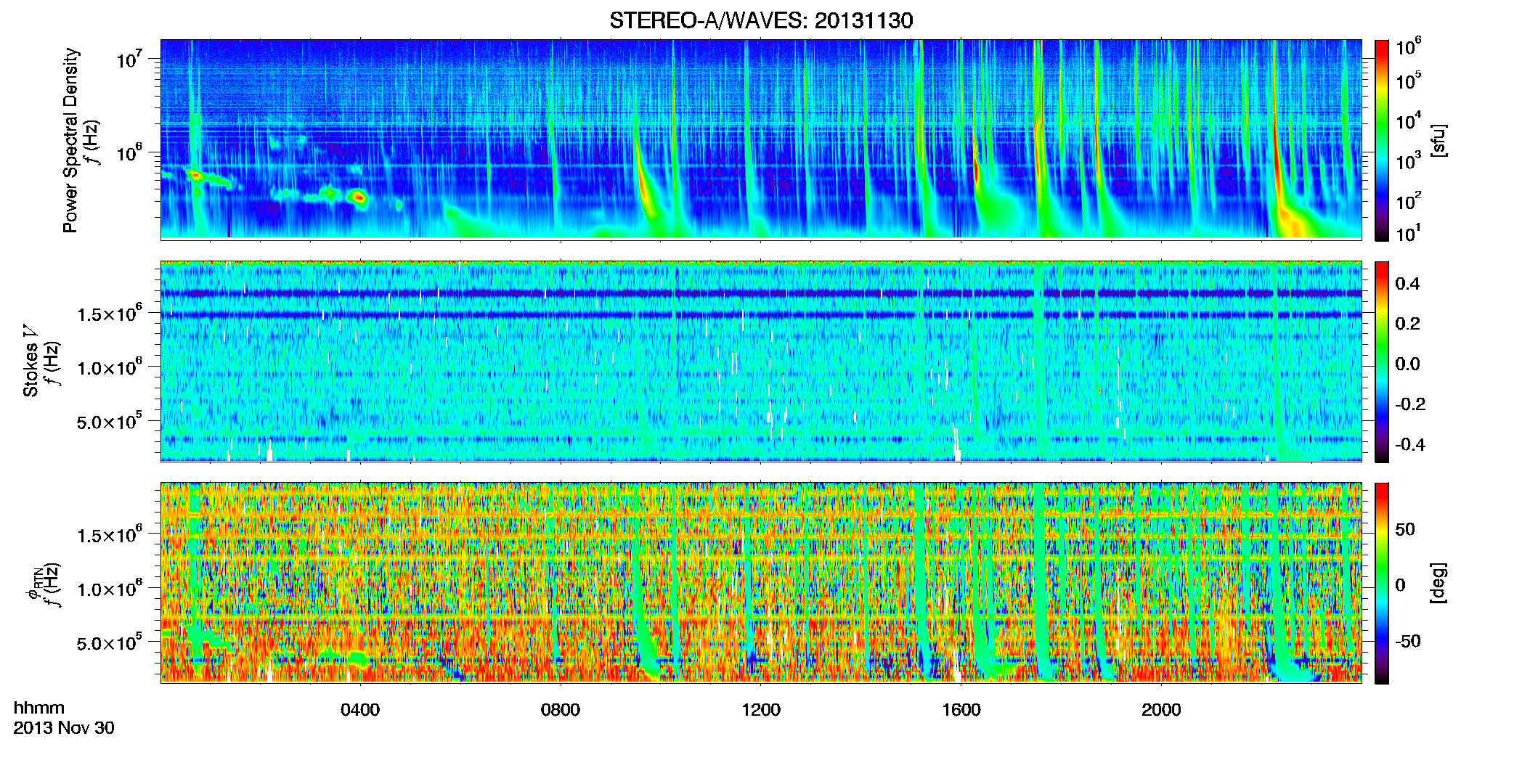Viewport: 1522px width, 784px height.
Task: Click the 1600 time axis label
Action: click(x=961, y=710)
